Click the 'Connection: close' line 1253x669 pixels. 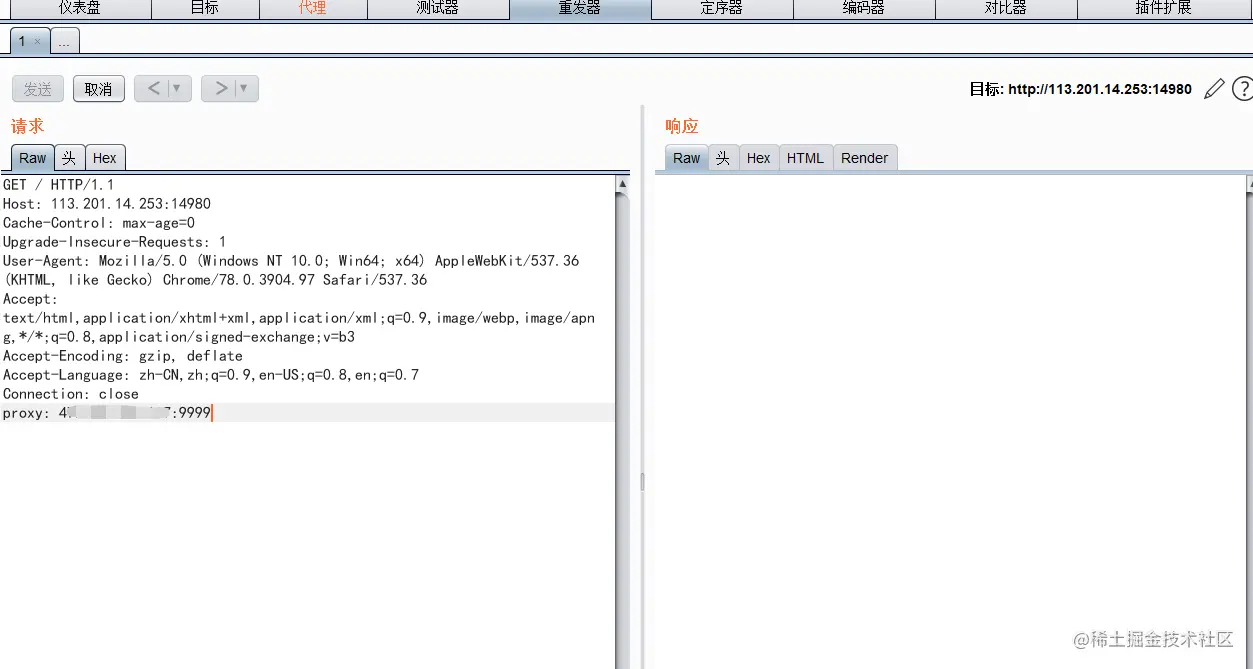pos(70,394)
